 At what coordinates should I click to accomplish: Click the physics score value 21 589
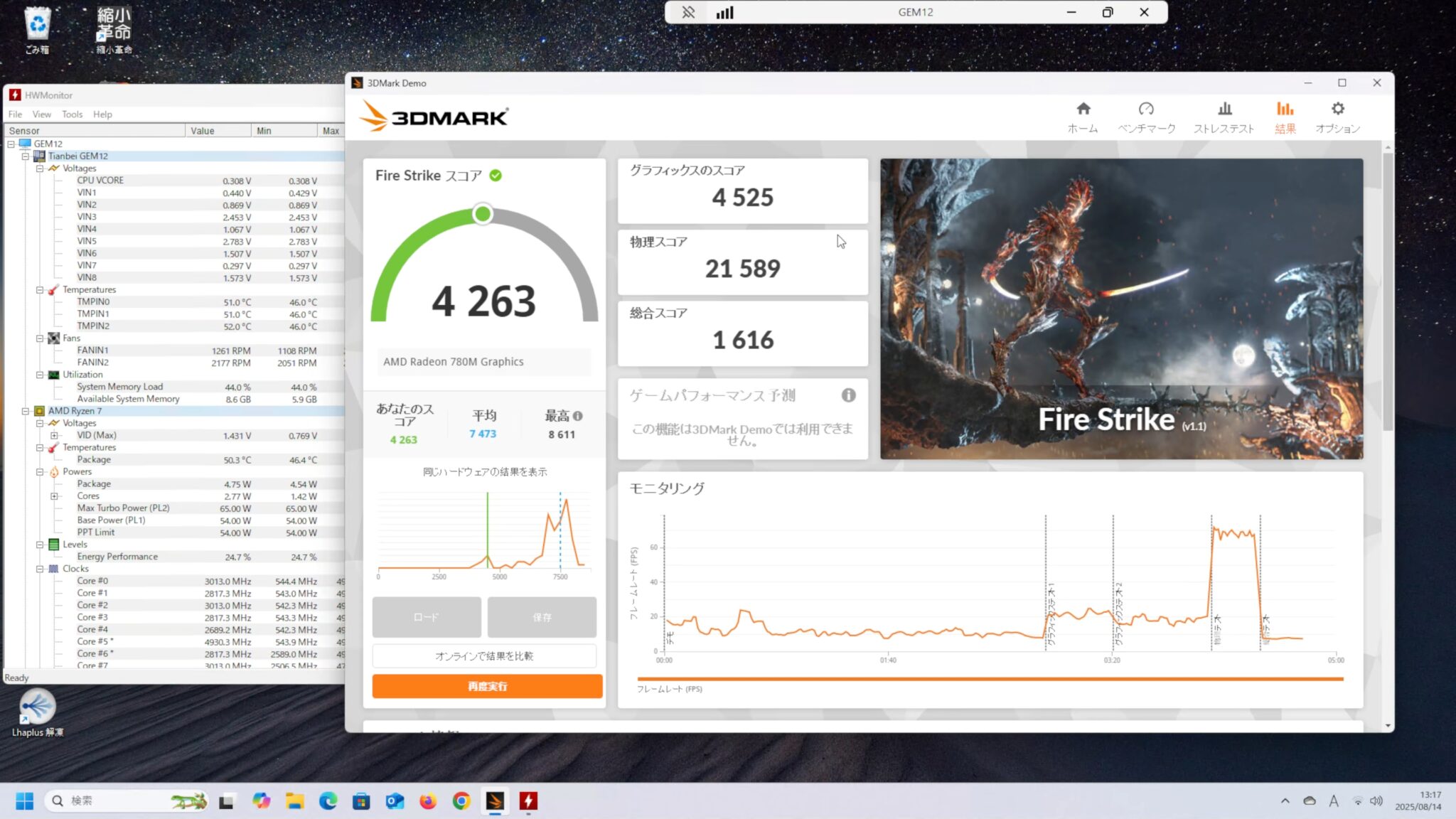pos(742,269)
